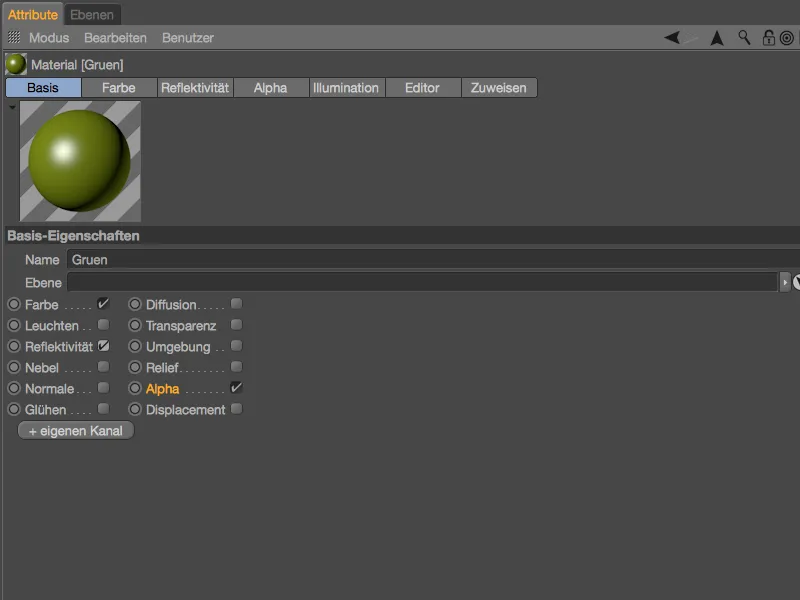Screen dimensions: 800x600
Task: Click the animation dot beside Farbe
Action: [x=14, y=305]
